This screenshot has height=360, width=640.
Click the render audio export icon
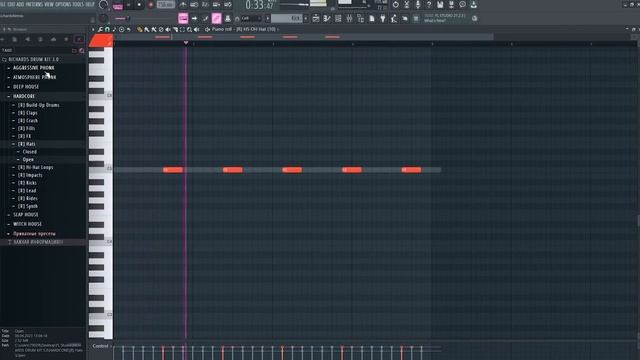[451, 5]
